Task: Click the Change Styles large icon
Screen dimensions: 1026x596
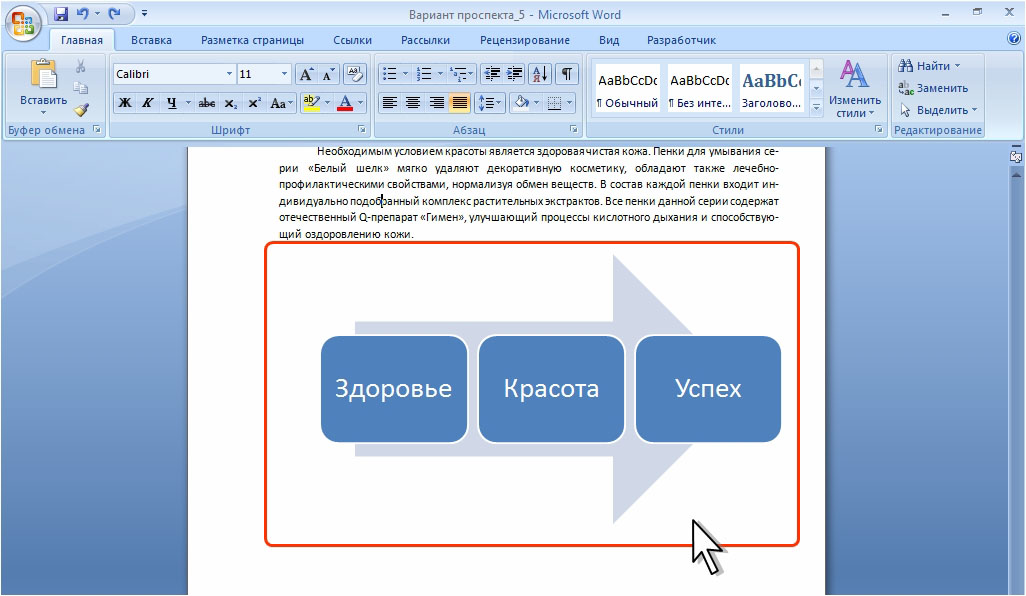Action: point(854,74)
